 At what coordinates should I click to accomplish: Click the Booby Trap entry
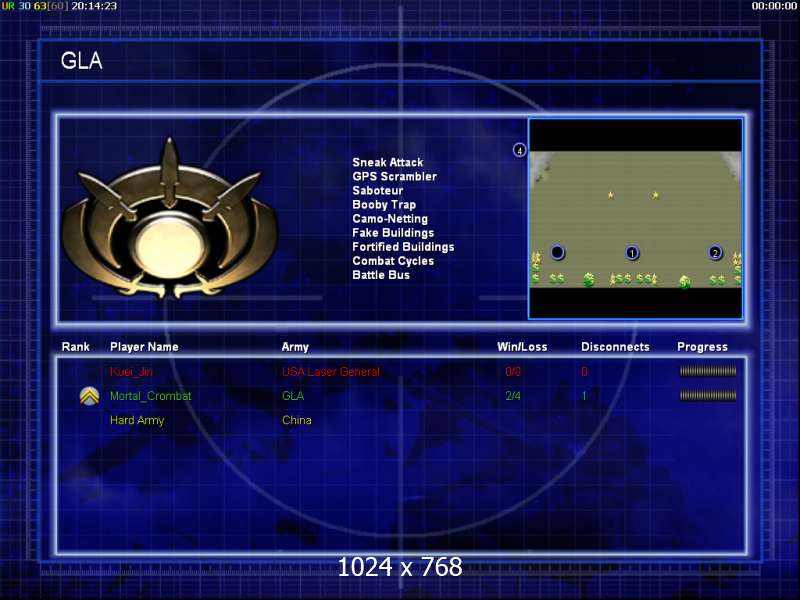pyautogui.click(x=384, y=205)
